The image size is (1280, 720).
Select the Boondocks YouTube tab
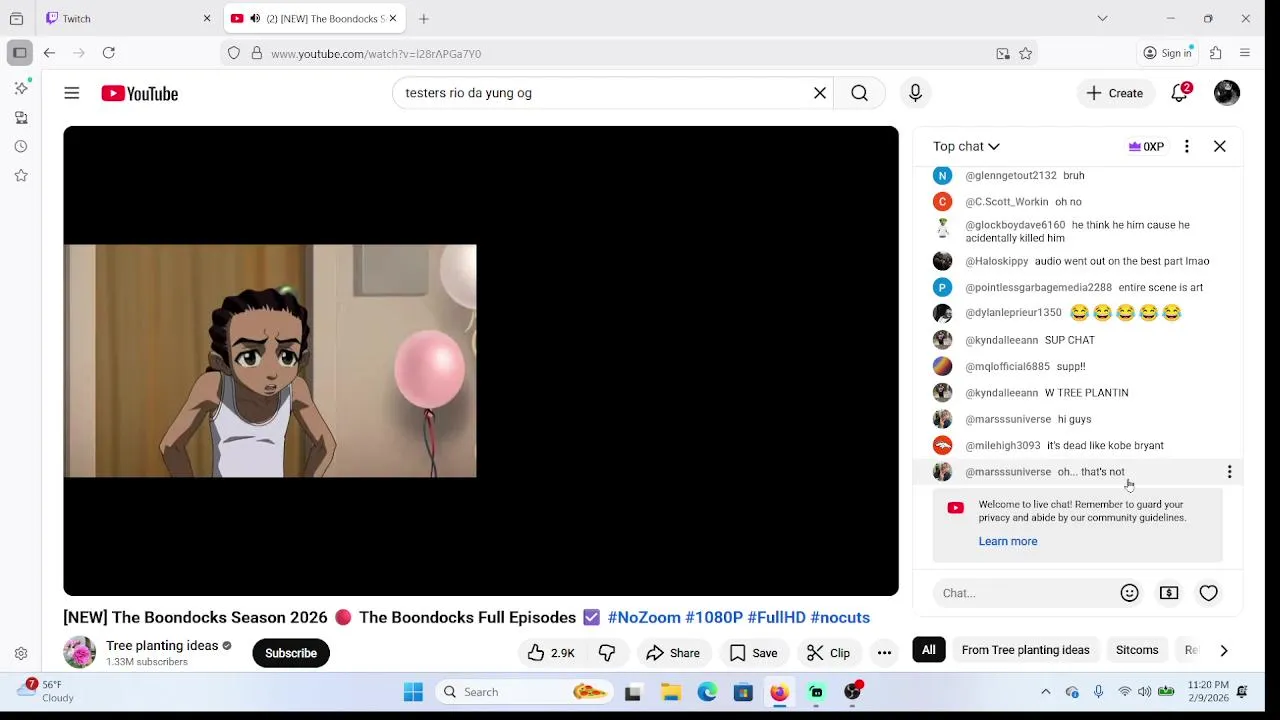313,18
